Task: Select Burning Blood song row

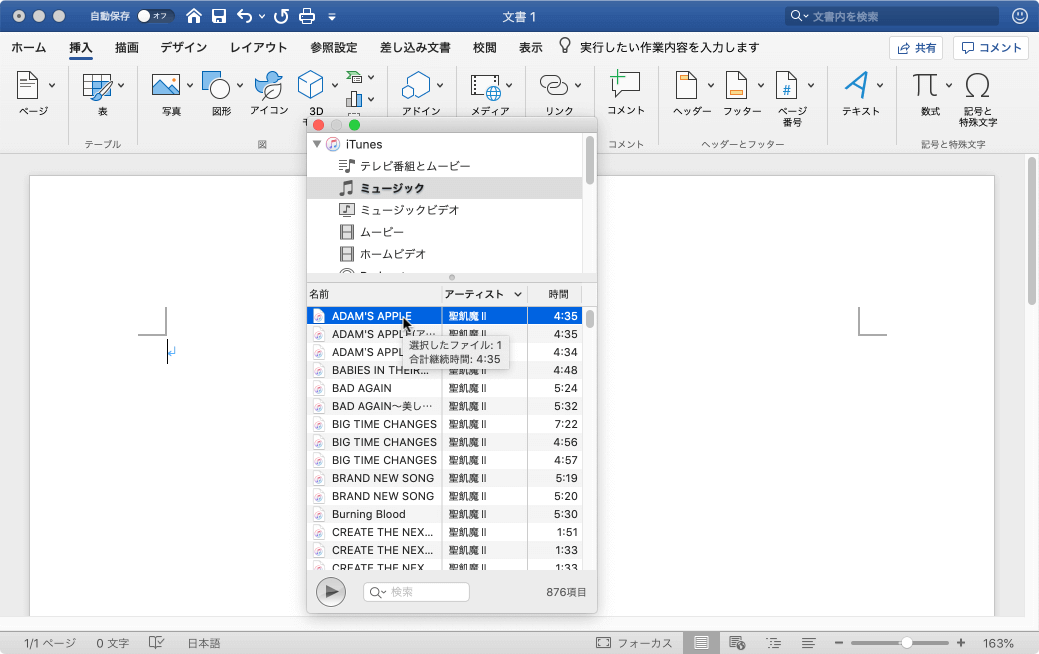Action: (x=445, y=514)
